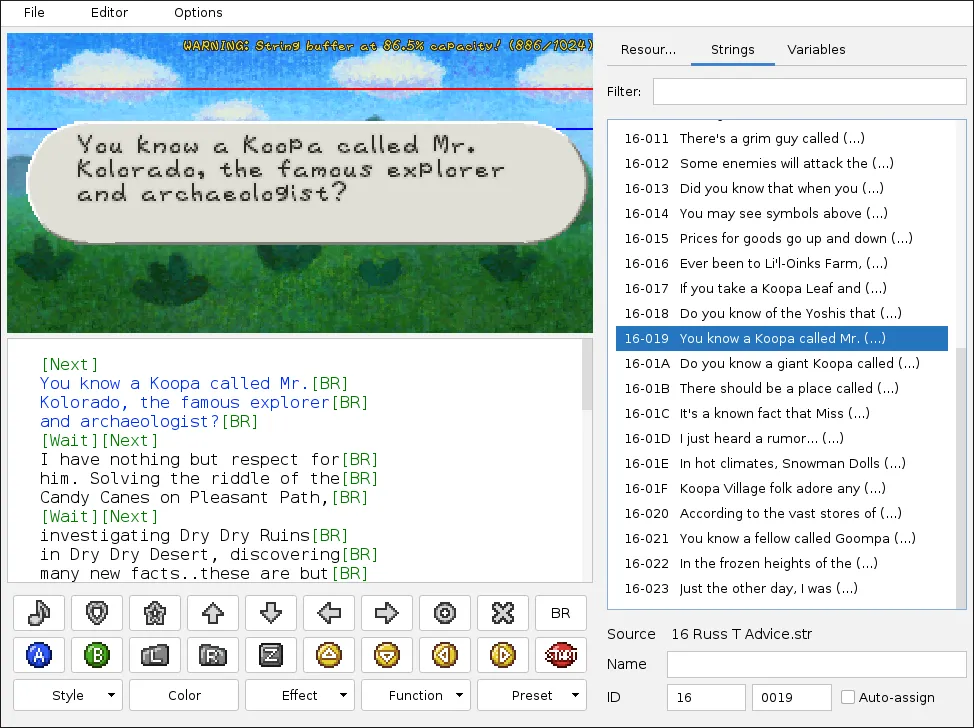Insert the up arrow symbol
This screenshot has height=728, width=974.
[x=213, y=613]
